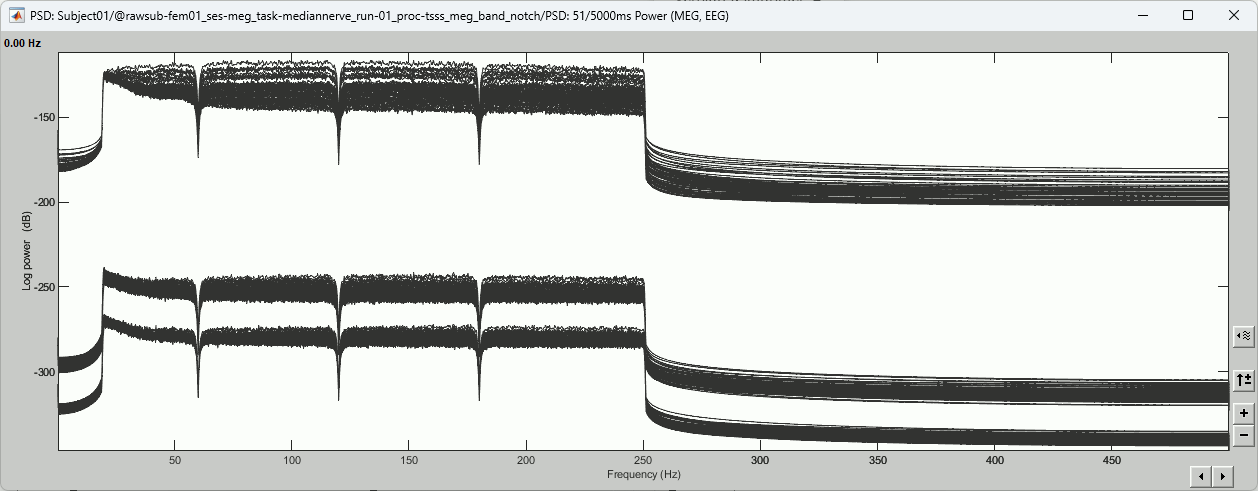Select the Frequency (Hz) axis label
This screenshot has height=491, width=1258.
[643, 474]
